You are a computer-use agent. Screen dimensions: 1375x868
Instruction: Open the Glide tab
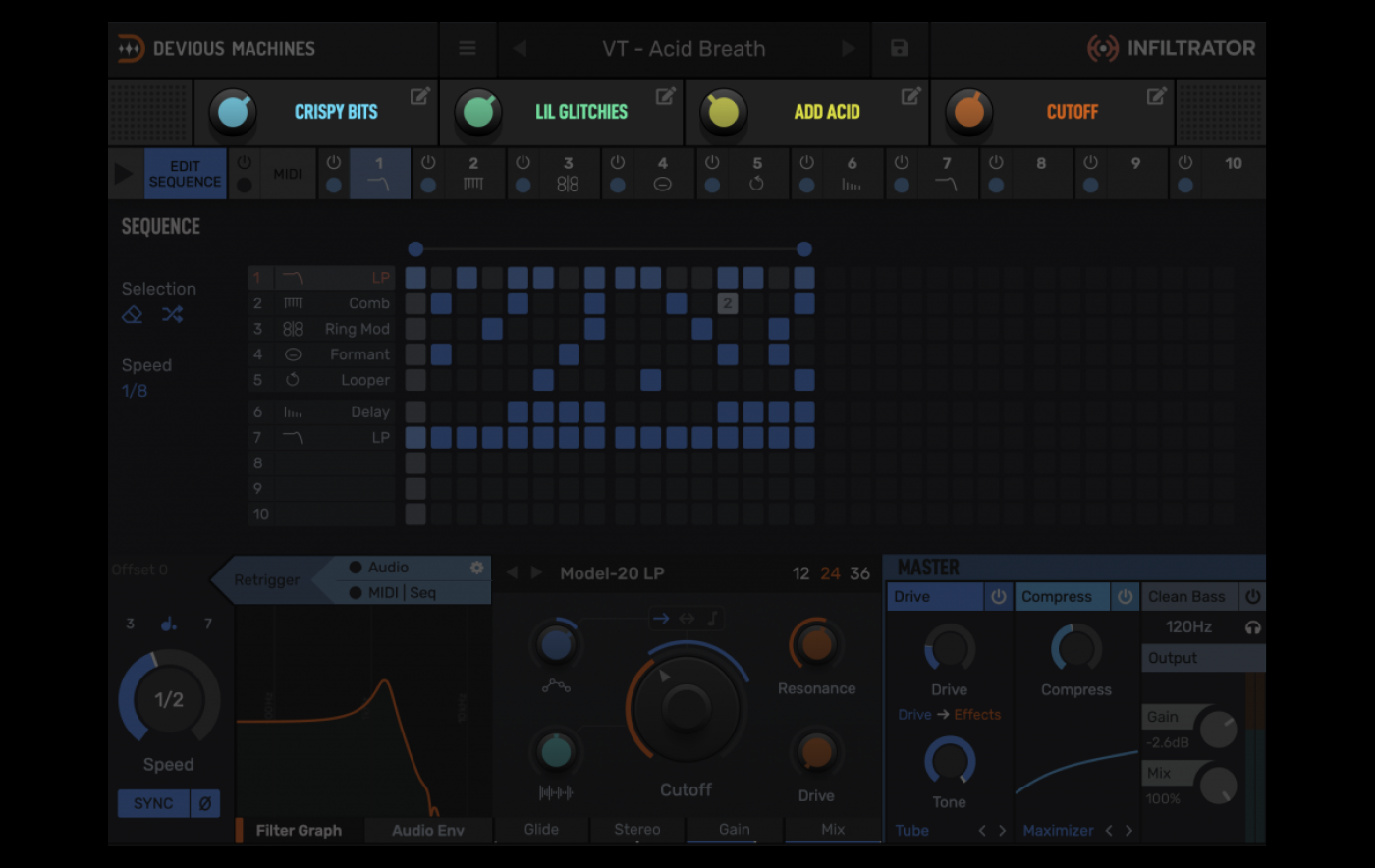click(541, 830)
